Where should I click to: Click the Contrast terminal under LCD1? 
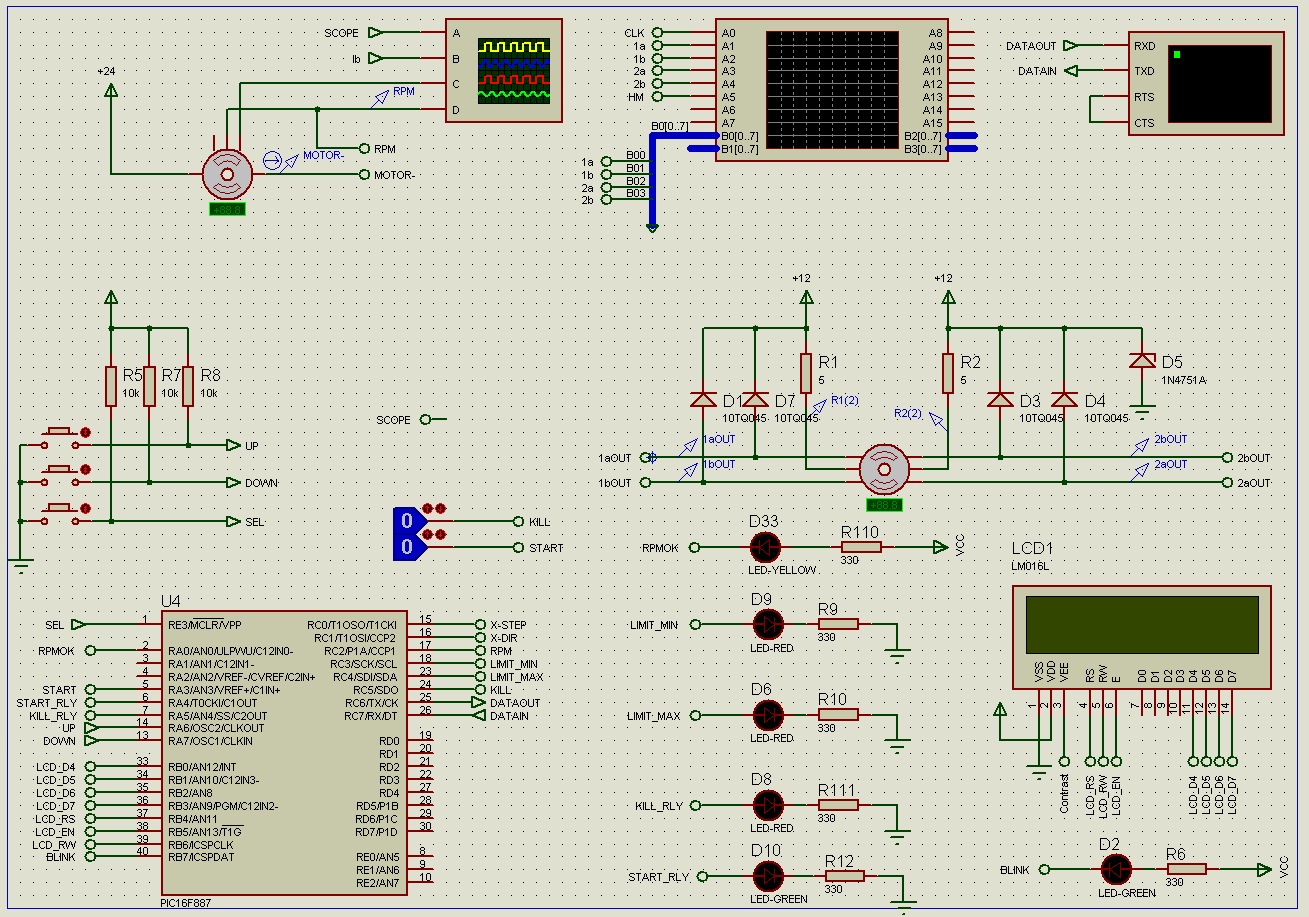(x=1064, y=761)
